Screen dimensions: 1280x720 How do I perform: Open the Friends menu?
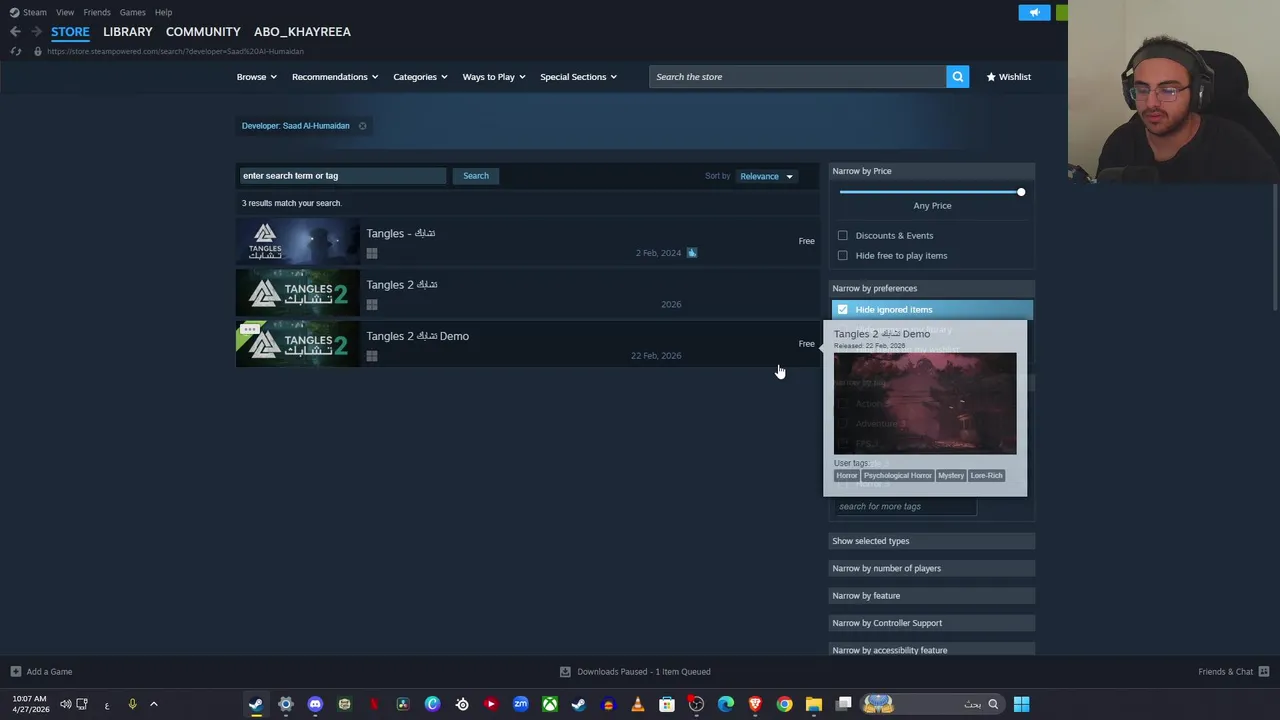point(97,12)
